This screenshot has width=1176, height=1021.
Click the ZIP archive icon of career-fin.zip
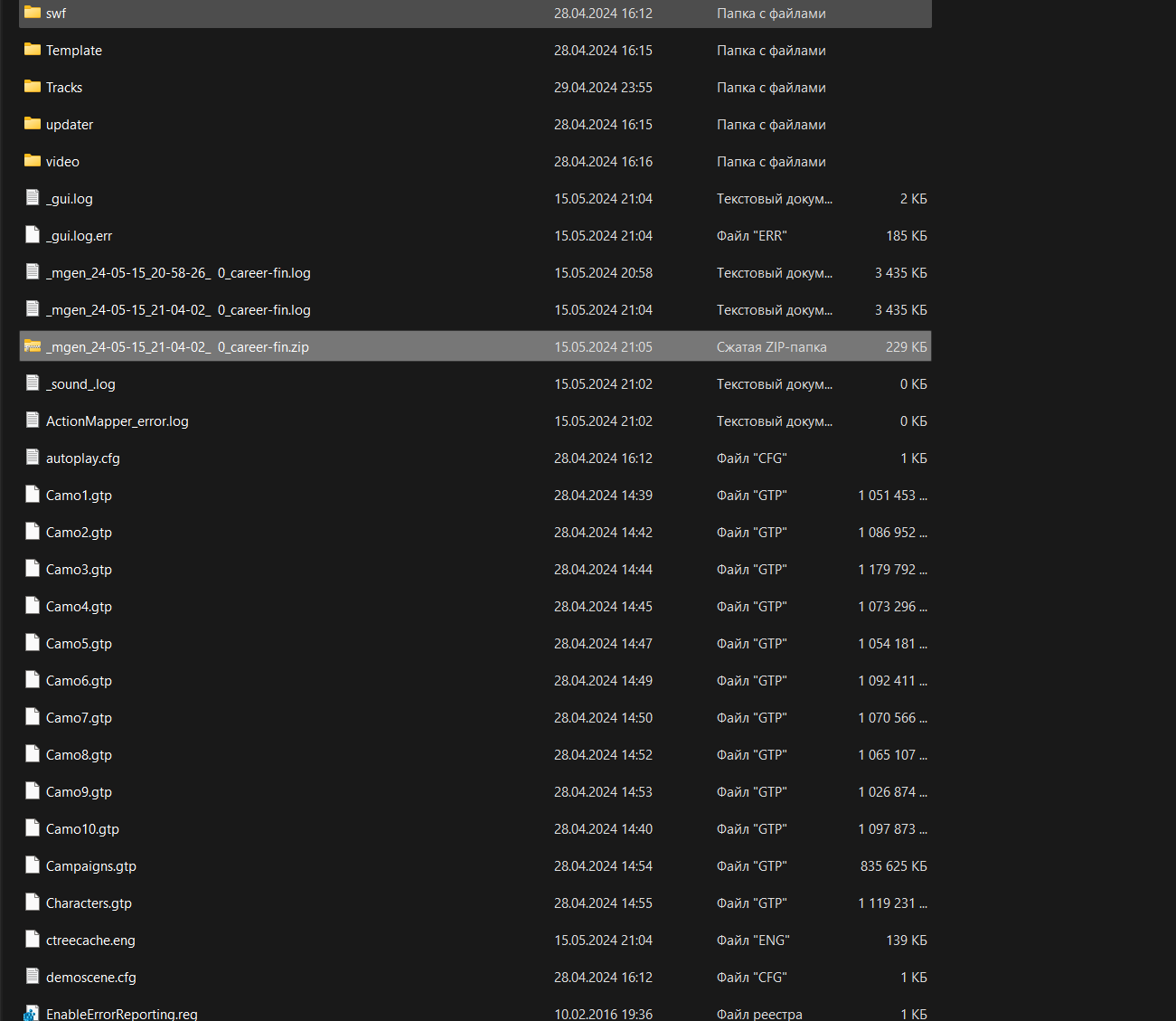[x=33, y=346]
